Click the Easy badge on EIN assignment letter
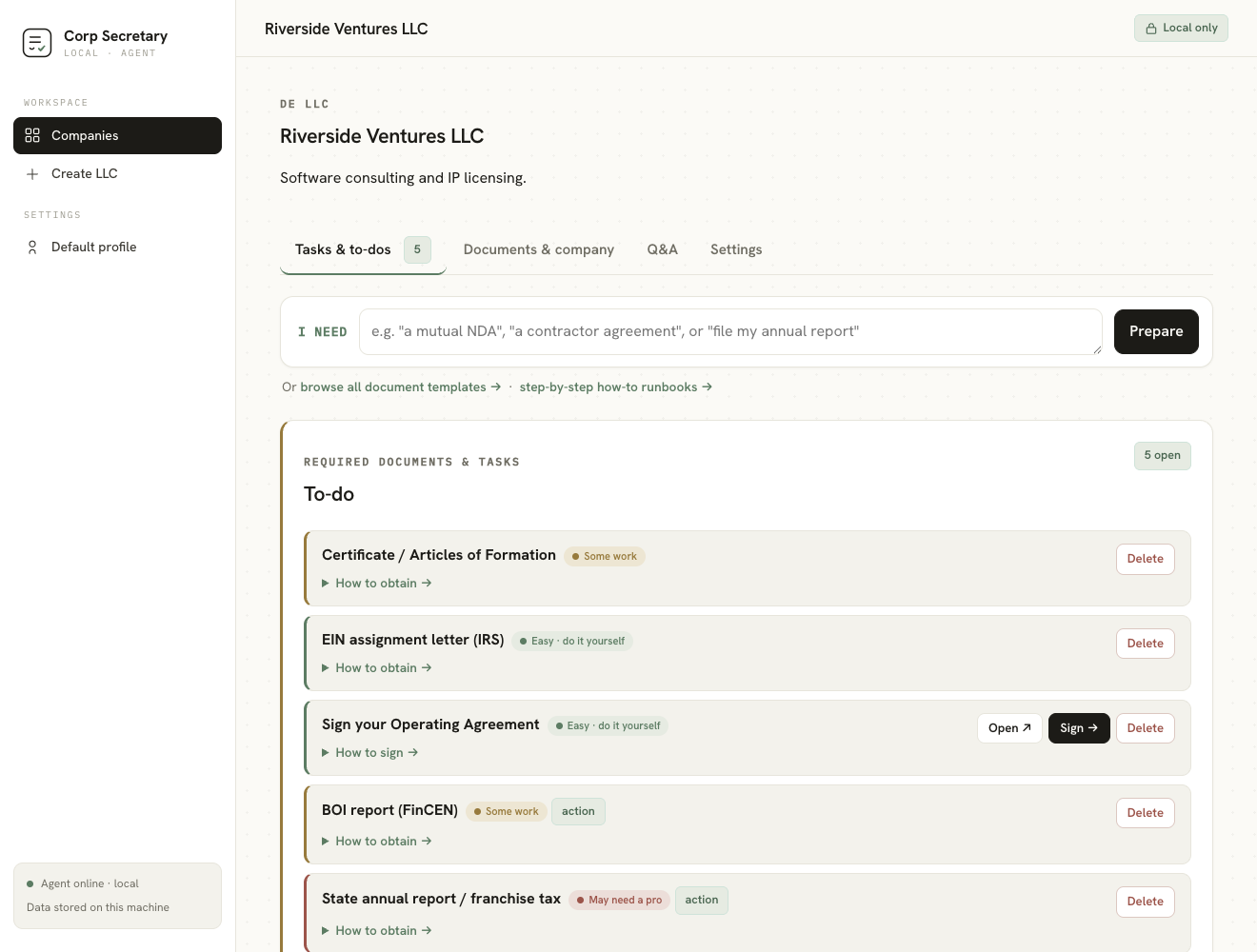Viewport: 1257px width, 952px height. point(572,641)
